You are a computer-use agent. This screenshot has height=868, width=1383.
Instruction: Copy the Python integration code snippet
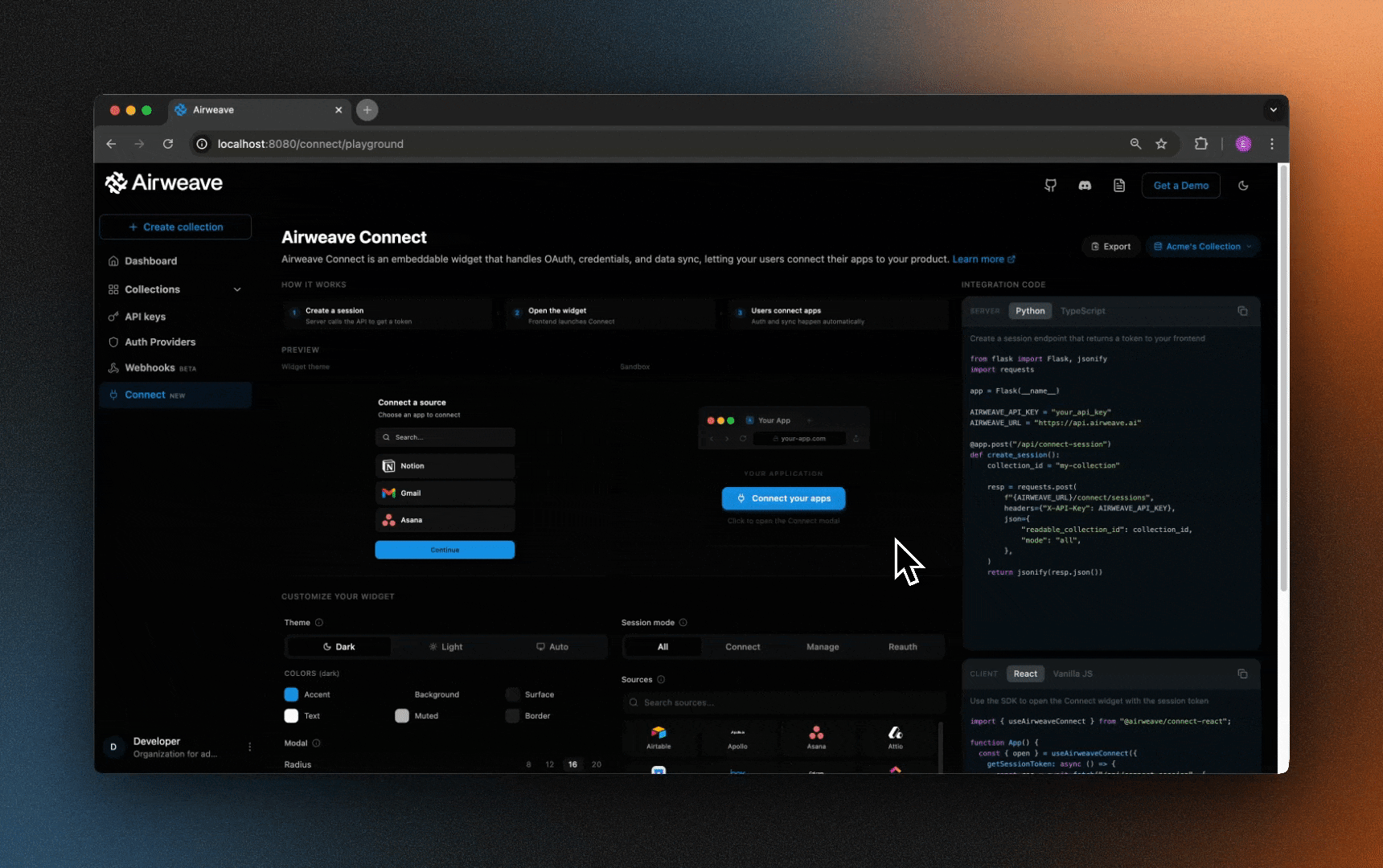click(x=1243, y=311)
